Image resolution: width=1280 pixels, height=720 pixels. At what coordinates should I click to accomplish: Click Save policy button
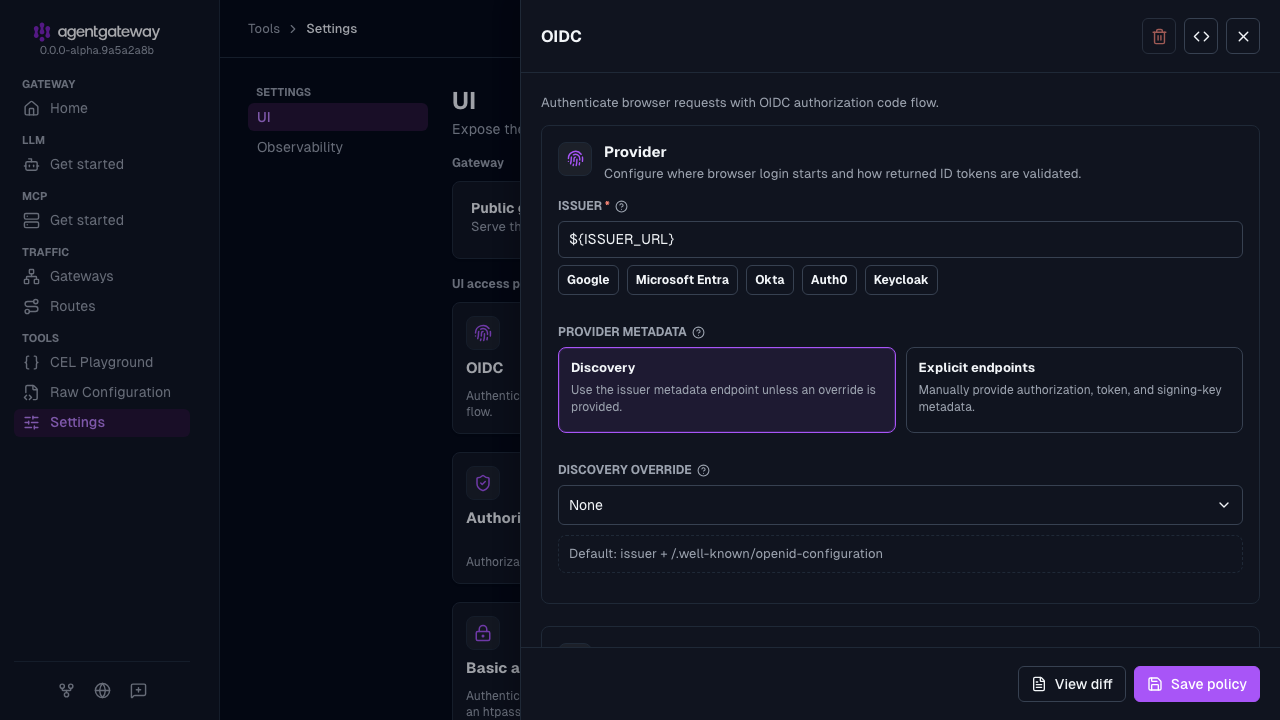coord(1197,684)
